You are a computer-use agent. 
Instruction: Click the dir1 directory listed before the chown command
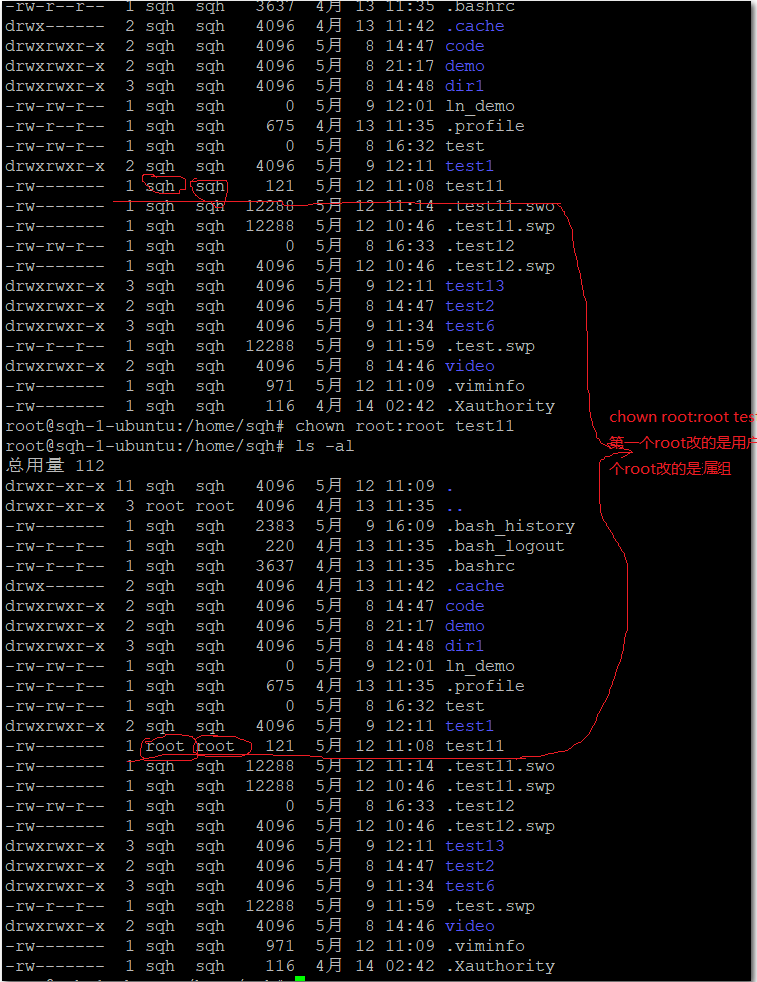(x=465, y=86)
